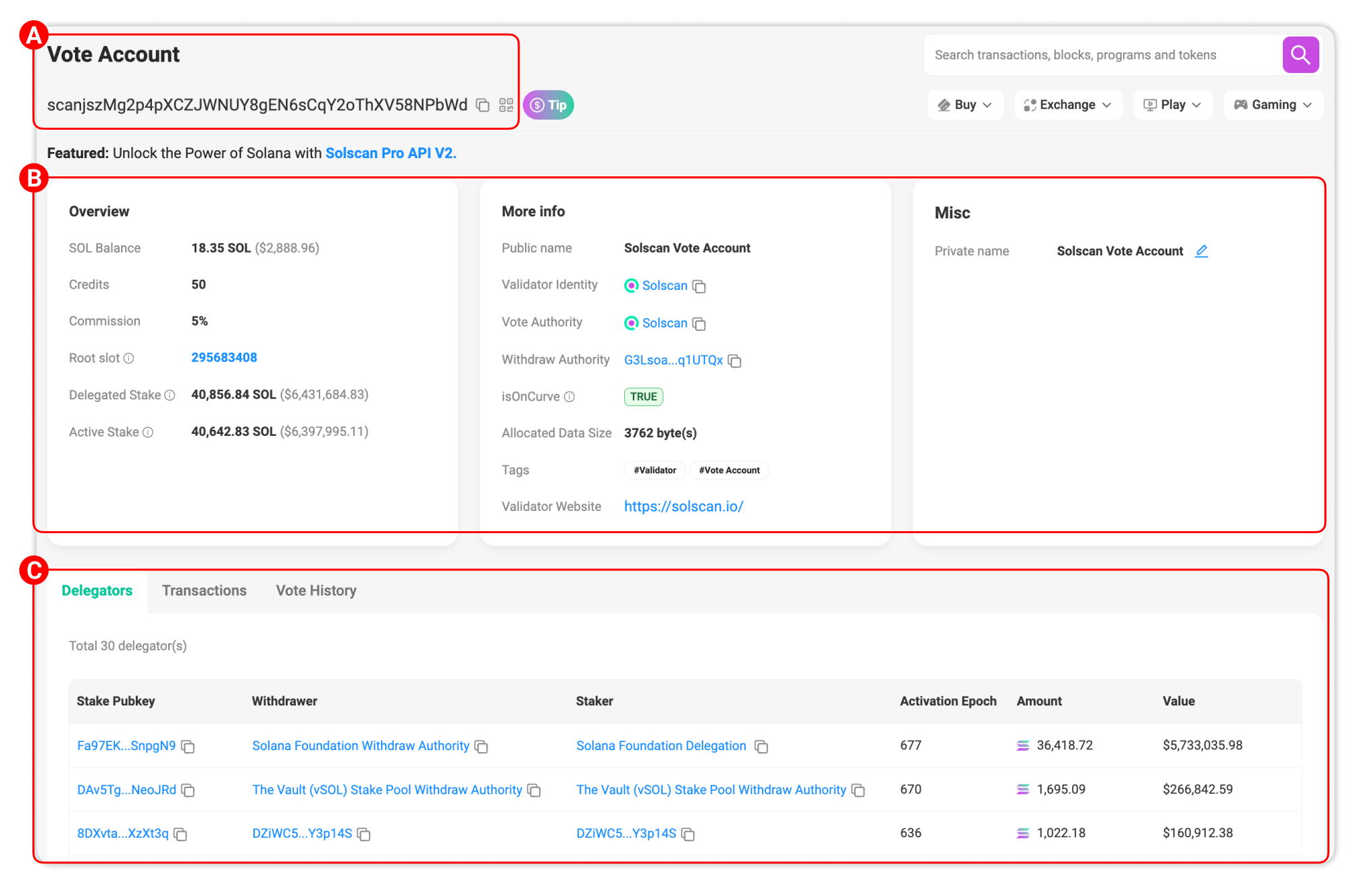Copy stake pubkey 8DXvta...XzXt3q
The image size is (1372, 892).
coord(180,834)
